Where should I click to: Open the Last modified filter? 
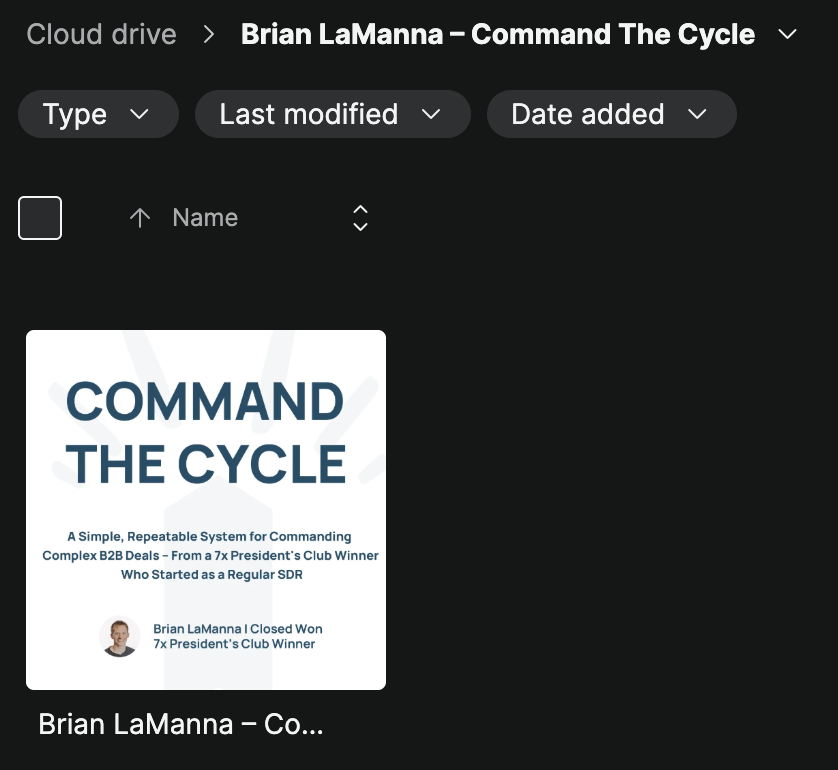[x=332, y=114]
